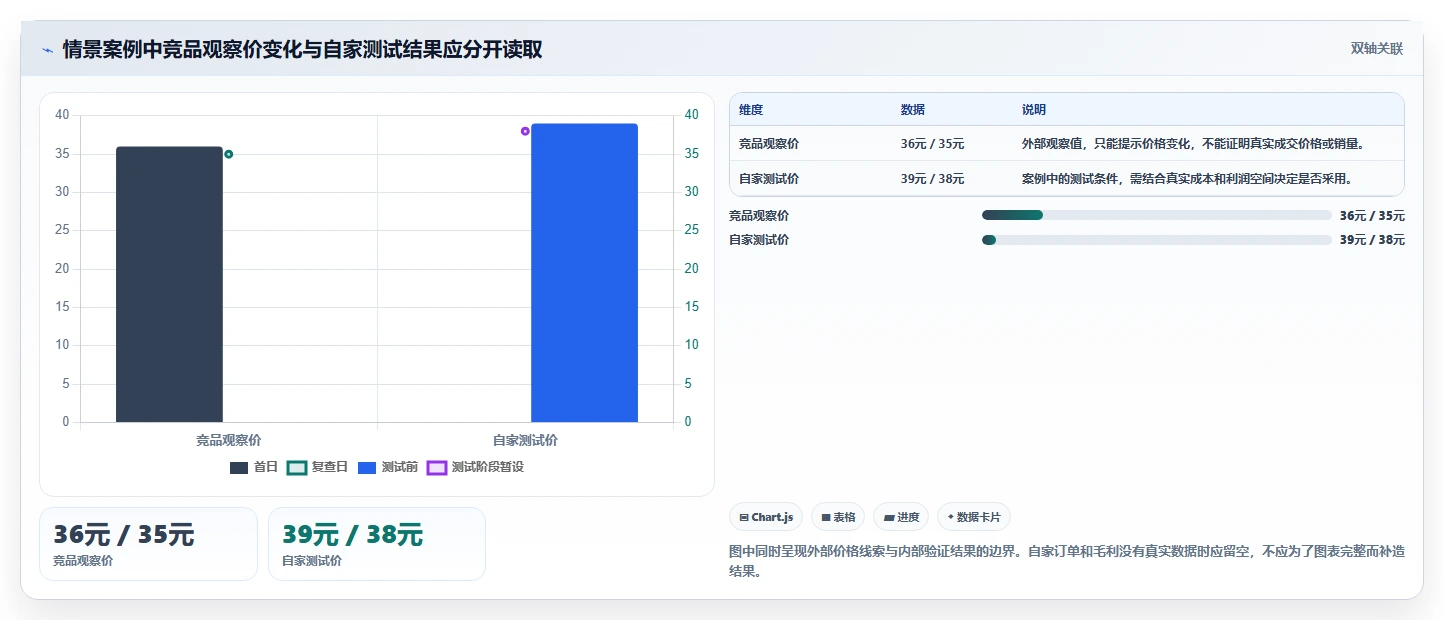1444x620 pixels.
Task: Click the icon on the 表格 chip
Action: pyautogui.click(x=826, y=518)
